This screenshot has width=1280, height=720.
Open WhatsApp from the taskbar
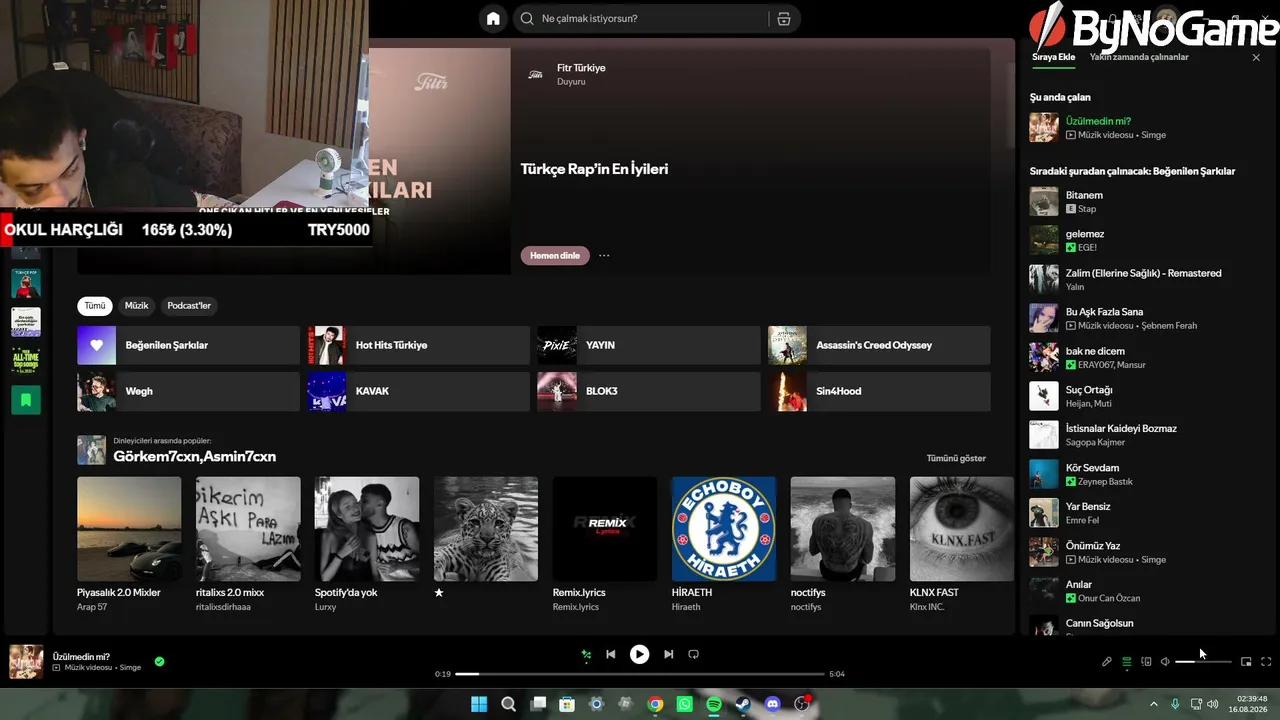pos(684,704)
